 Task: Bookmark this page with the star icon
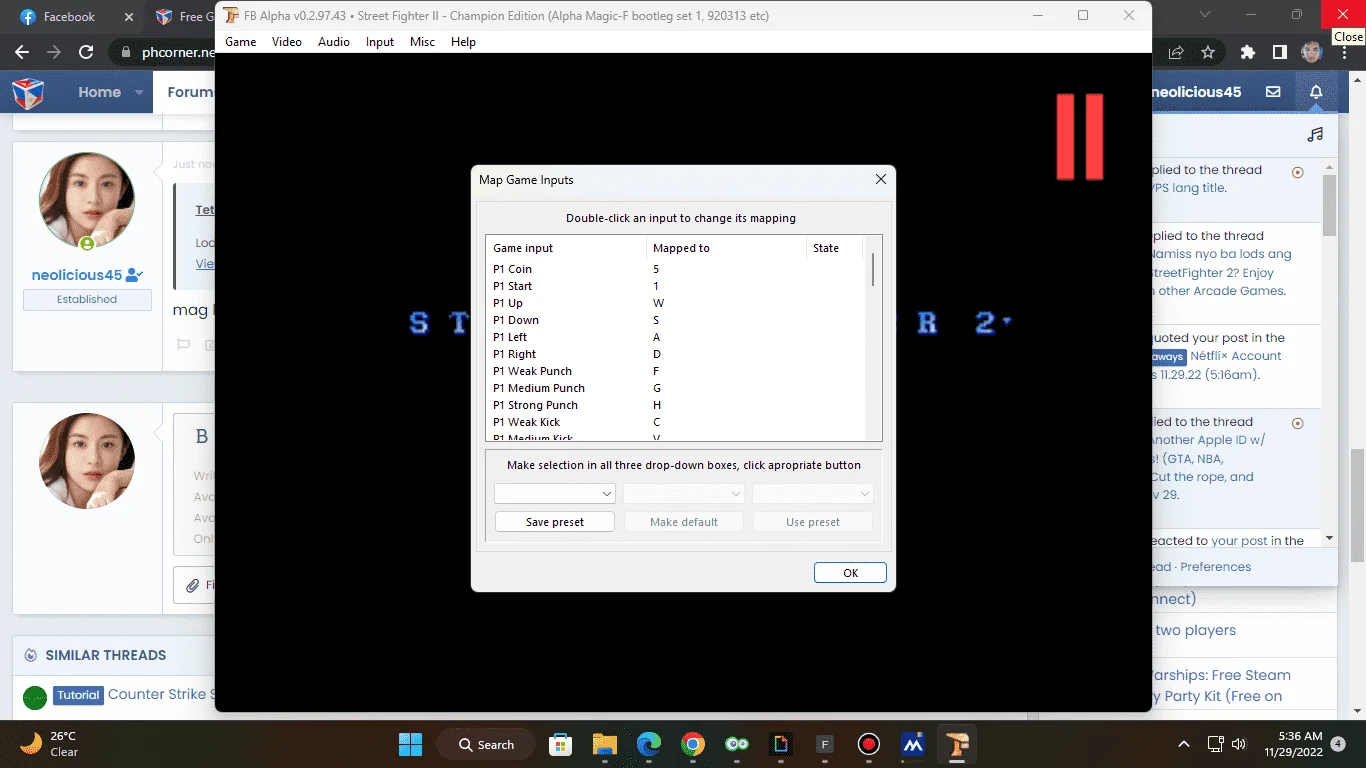coord(1208,52)
